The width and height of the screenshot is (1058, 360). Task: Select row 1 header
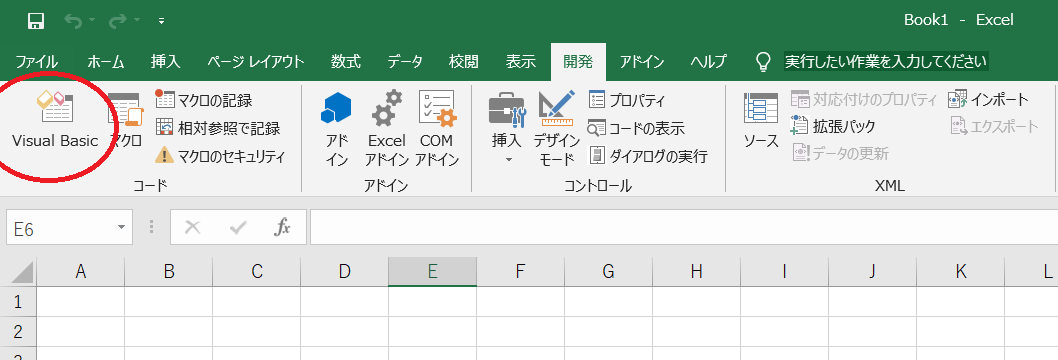pyautogui.click(x=18, y=301)
